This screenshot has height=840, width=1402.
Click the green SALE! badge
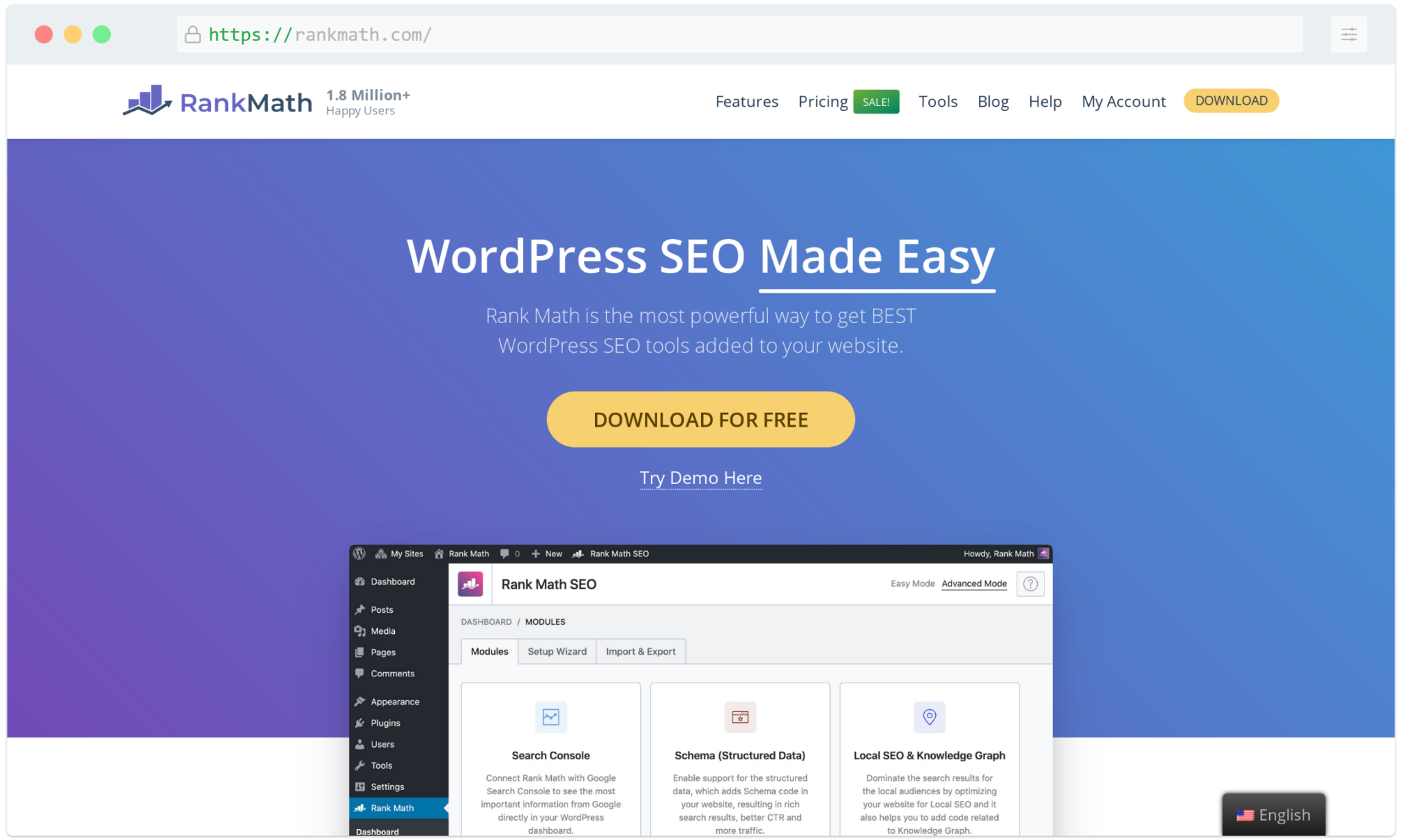click(x=876, y=102)
